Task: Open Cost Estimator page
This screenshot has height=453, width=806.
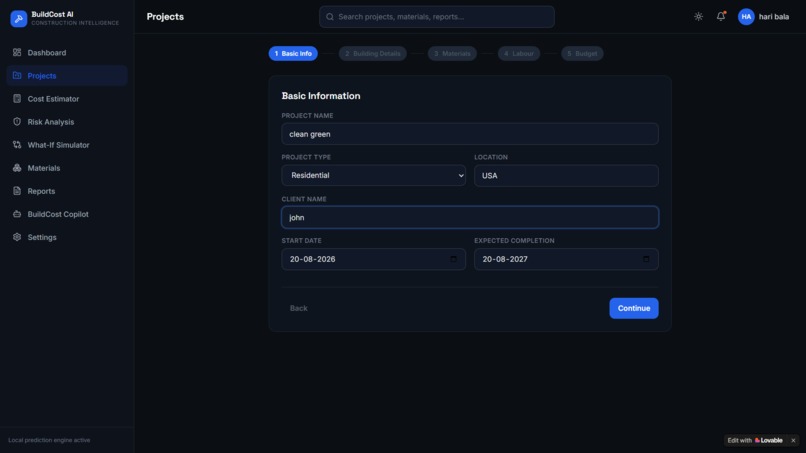Action: [67, 98]
